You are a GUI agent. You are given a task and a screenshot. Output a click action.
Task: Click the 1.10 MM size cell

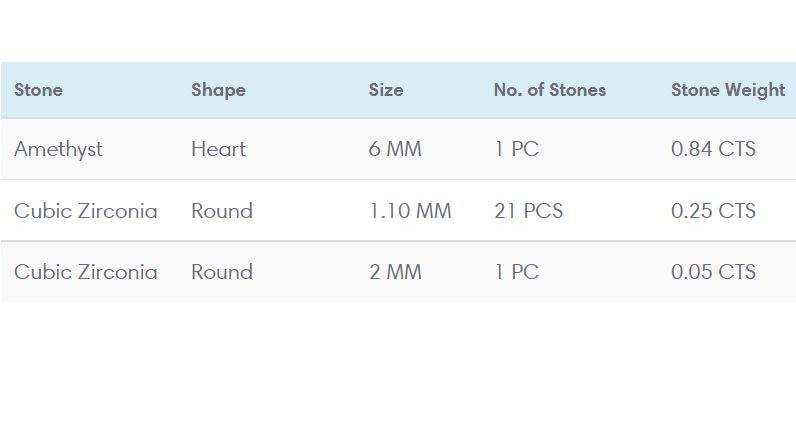410,211
